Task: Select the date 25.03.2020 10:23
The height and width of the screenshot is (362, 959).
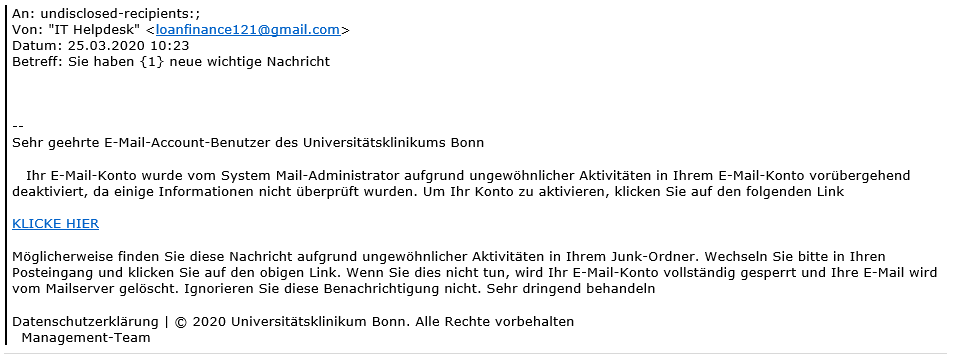Action: pyautogui.click(x=128, y=46)
